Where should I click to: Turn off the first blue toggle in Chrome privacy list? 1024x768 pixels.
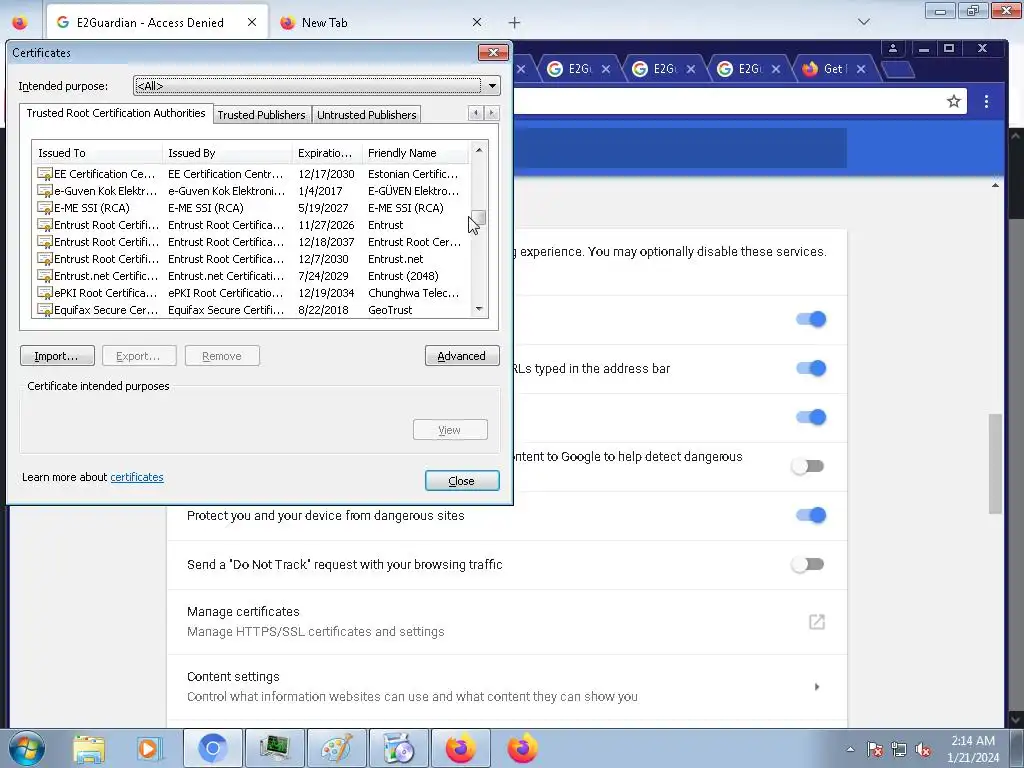tap(810, 319)
